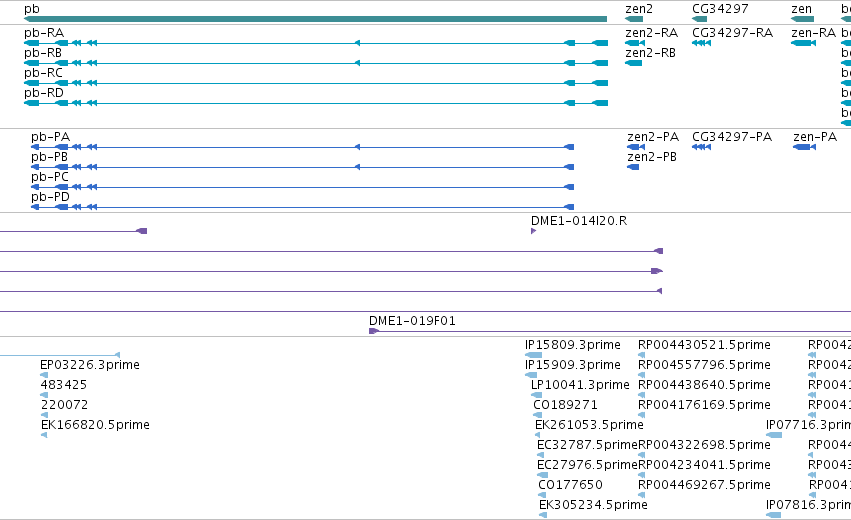Select the RP004430521.5prime EST

coord(642,355)
